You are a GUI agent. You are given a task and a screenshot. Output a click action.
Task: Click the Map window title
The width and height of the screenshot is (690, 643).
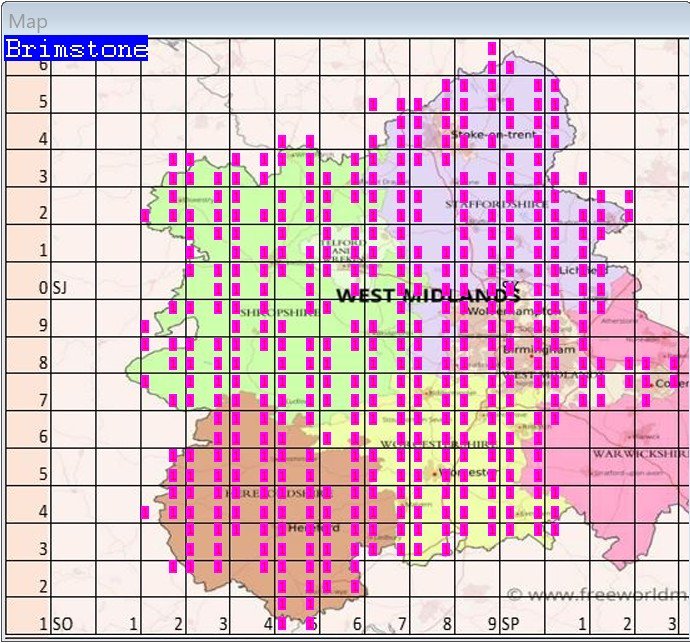[28, 21]
